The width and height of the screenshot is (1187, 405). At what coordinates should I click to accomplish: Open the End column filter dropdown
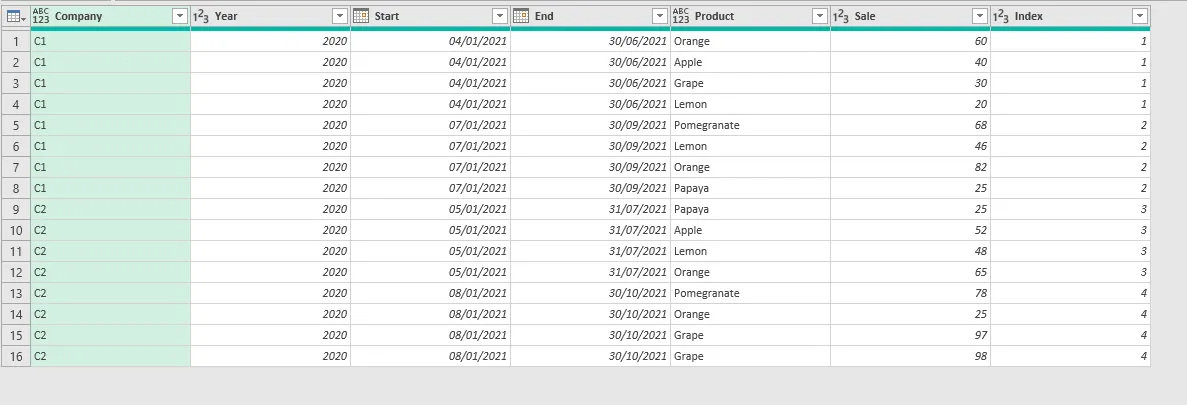659,16
